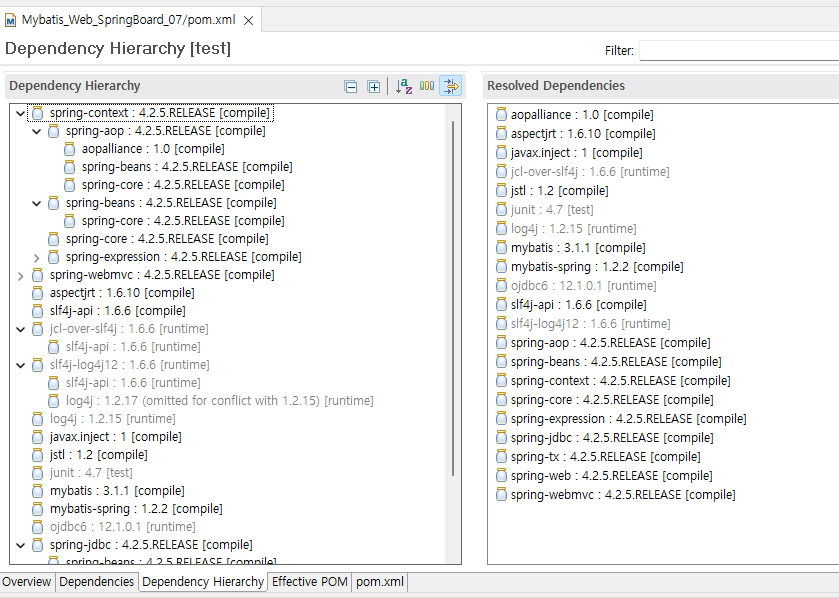Viewport: 839px width, 598px height.
Task: Select slf4j-api [runtime] under slf4j-log4j12
Action: pos(133,383)
